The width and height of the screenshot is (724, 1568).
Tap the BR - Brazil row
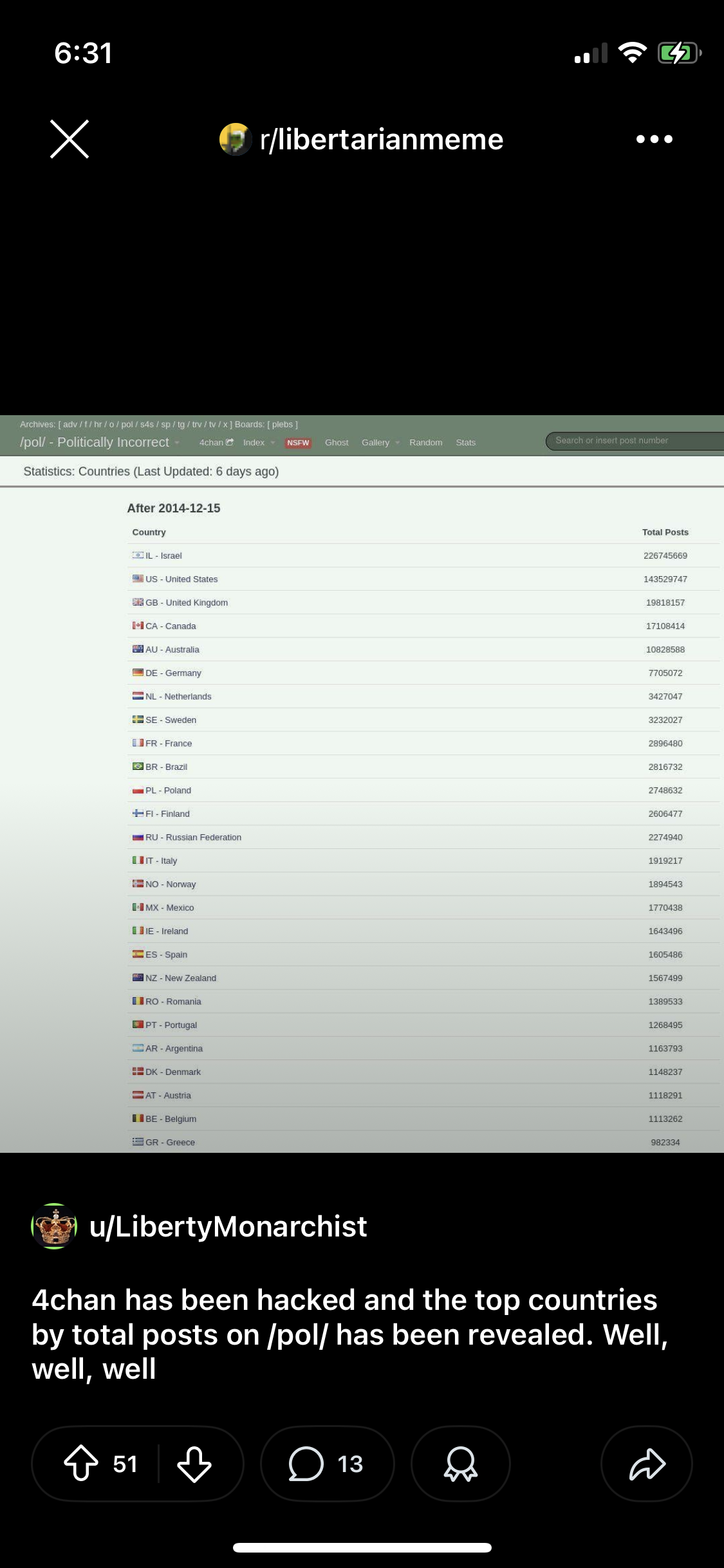(423, 767)
